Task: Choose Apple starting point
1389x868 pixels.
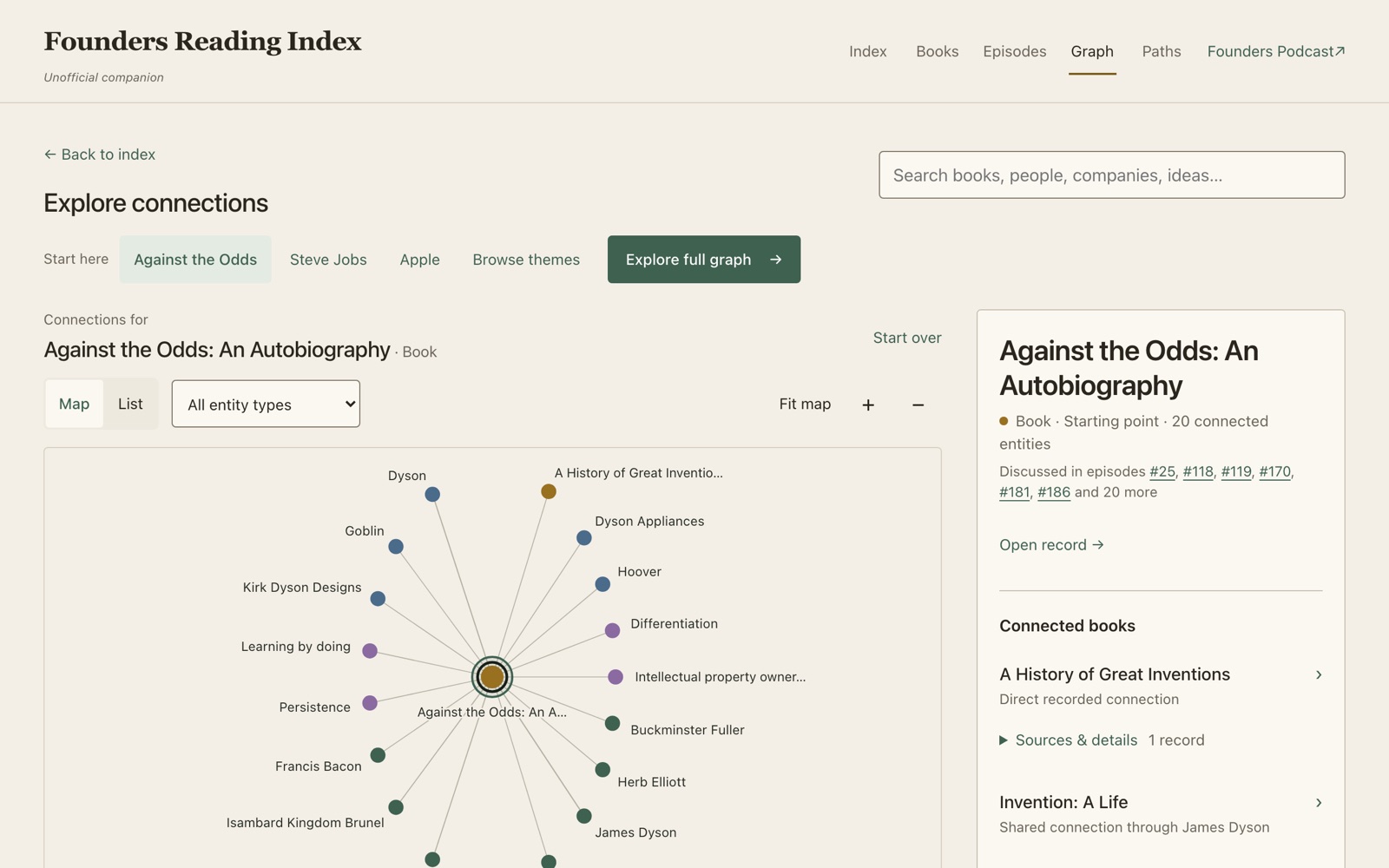Action: point(420,260)
